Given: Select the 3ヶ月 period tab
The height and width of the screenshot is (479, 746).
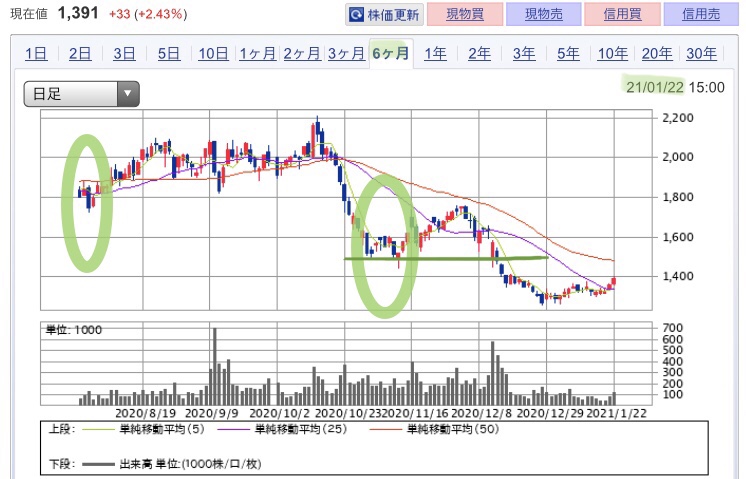Looking at the screenshot, I should (x=346, y=53).
